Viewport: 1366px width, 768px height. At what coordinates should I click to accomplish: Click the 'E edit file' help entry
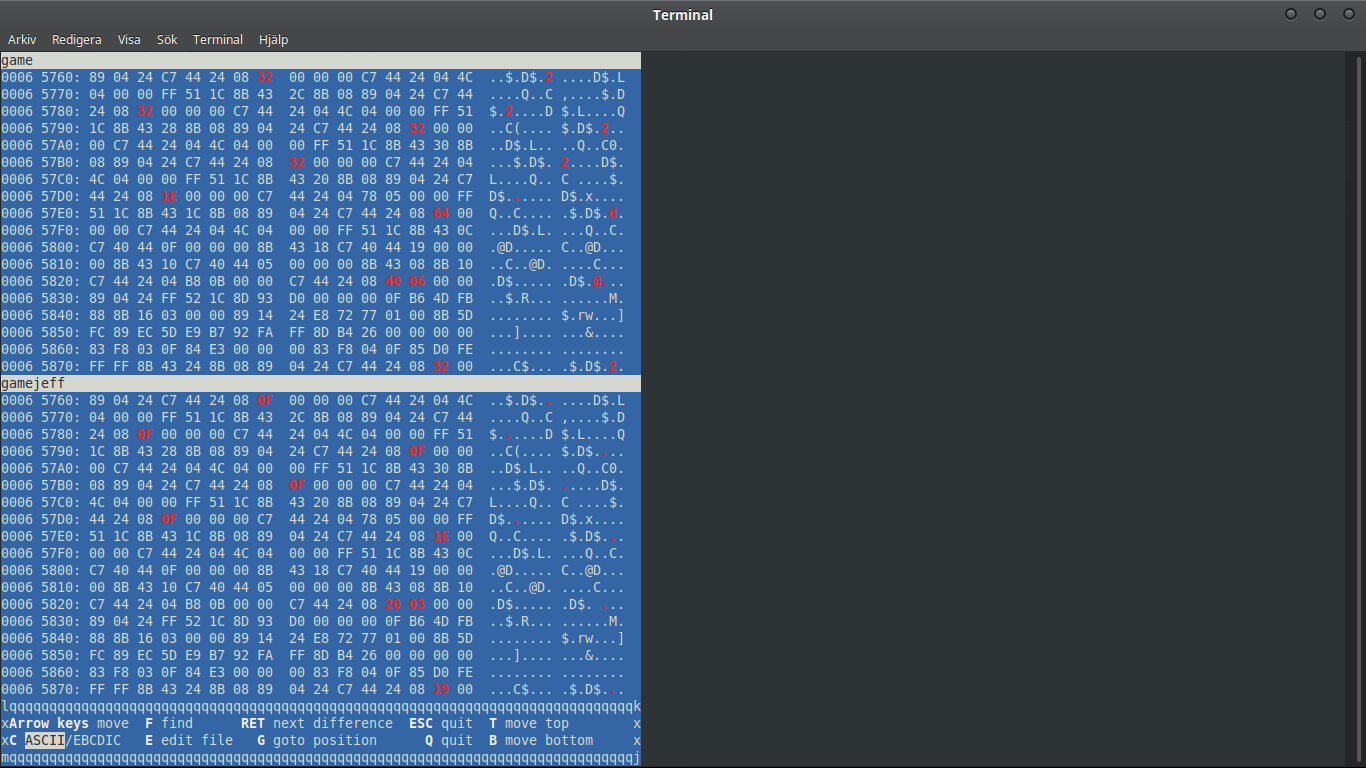(x=189, y=740)
